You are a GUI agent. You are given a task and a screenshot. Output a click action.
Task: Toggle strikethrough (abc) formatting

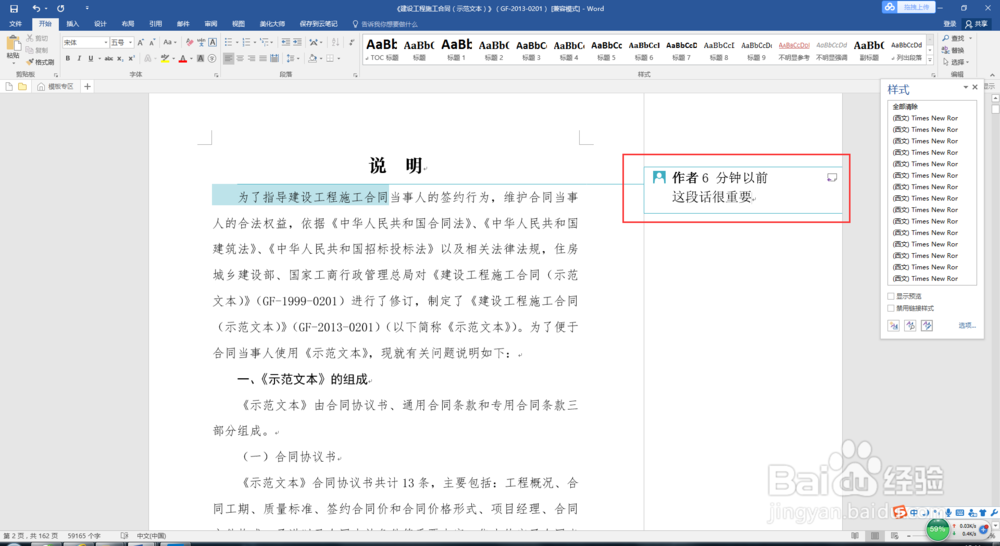108,58
